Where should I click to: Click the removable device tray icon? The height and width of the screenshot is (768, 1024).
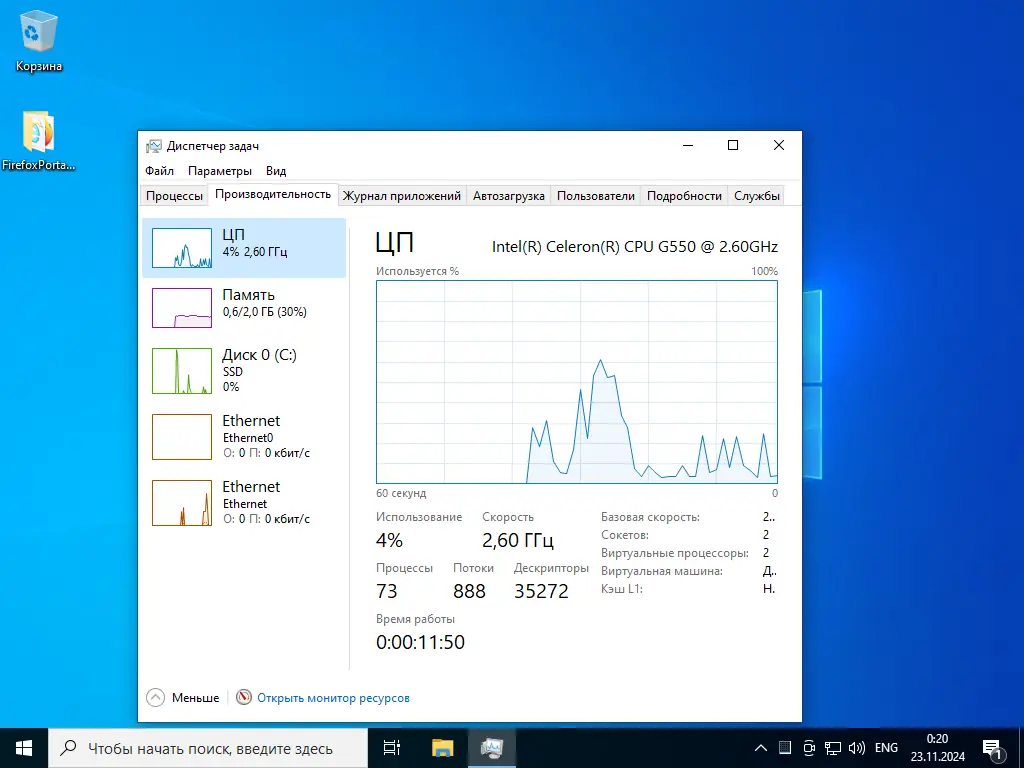(x=809, y=748)
